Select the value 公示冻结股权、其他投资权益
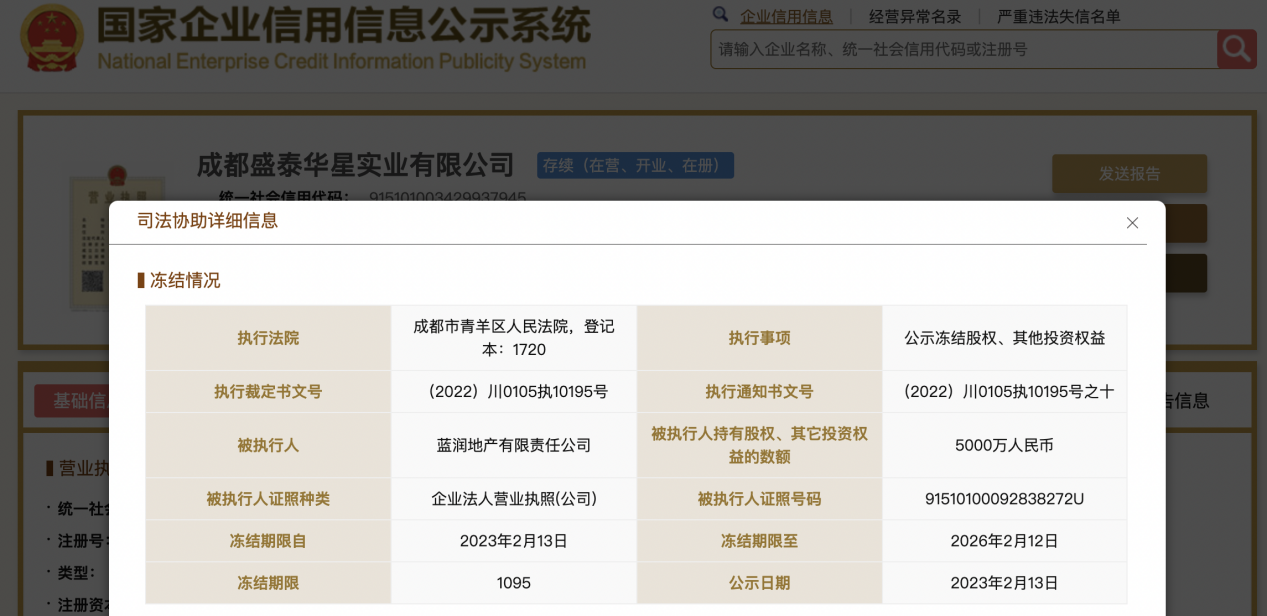 (1005, 338)
